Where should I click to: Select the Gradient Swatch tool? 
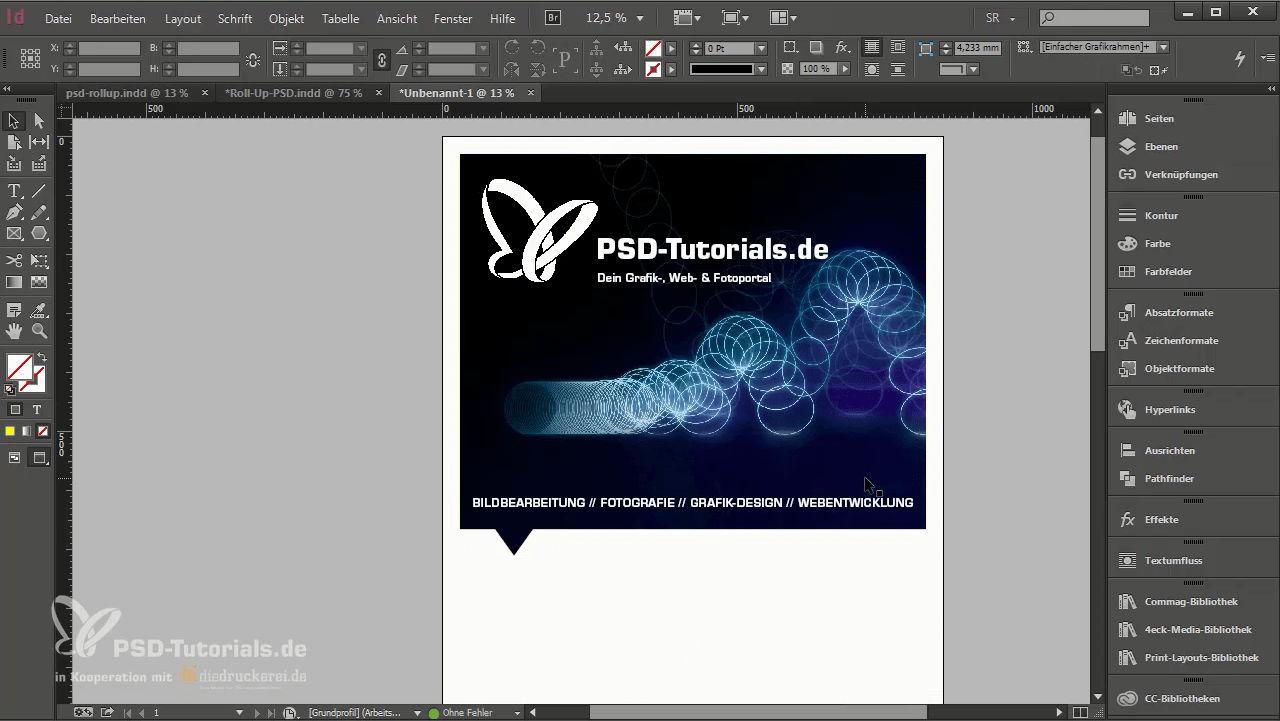(14, 283)
